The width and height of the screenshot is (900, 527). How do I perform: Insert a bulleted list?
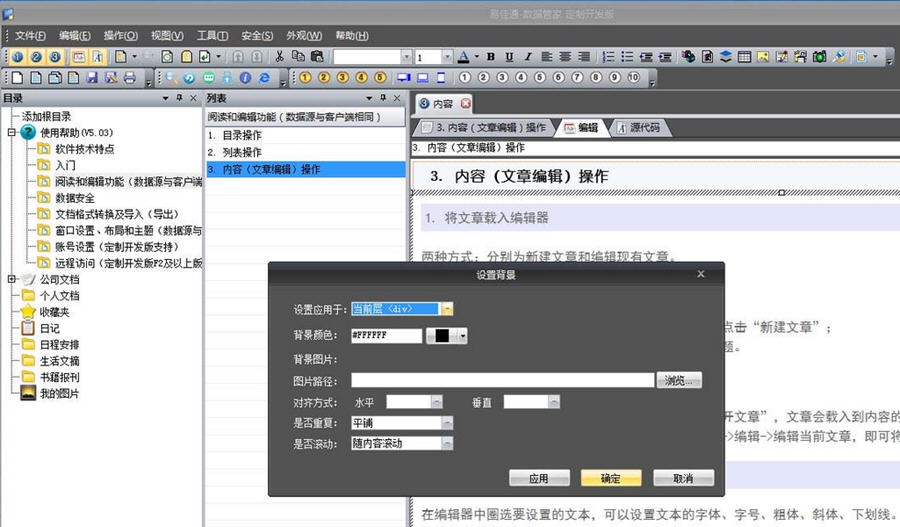point(627,56)
